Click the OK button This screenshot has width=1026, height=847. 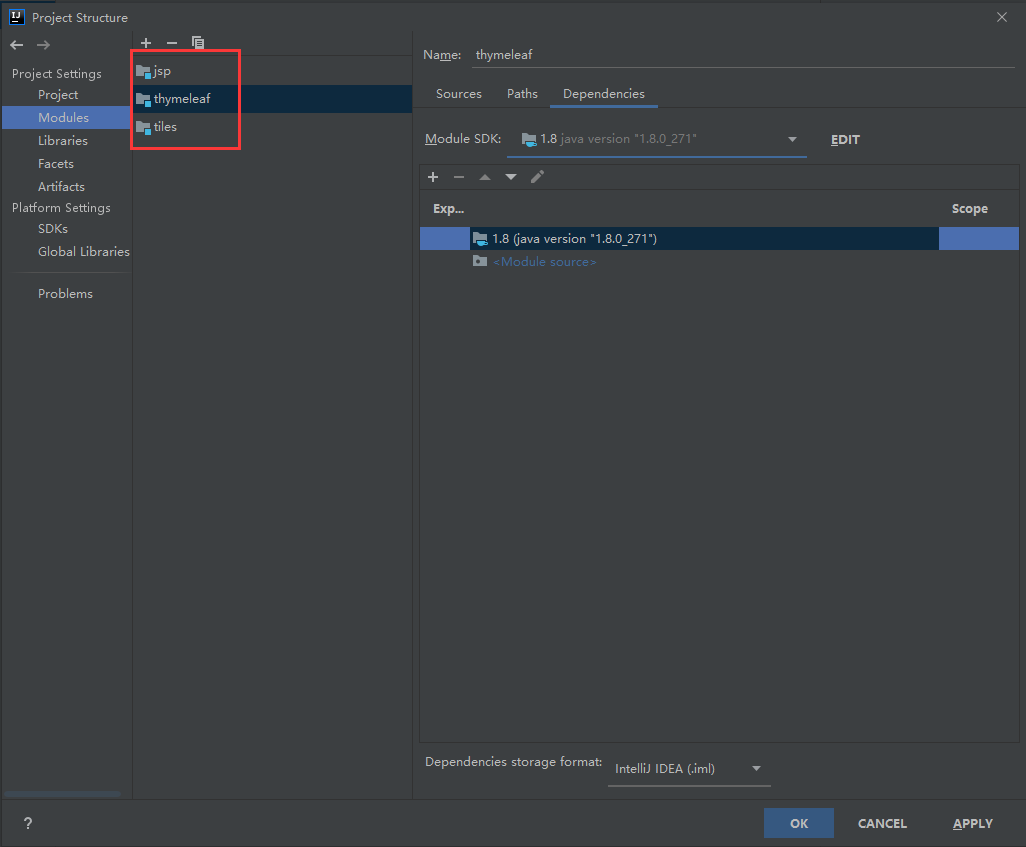tap(798, 823)
